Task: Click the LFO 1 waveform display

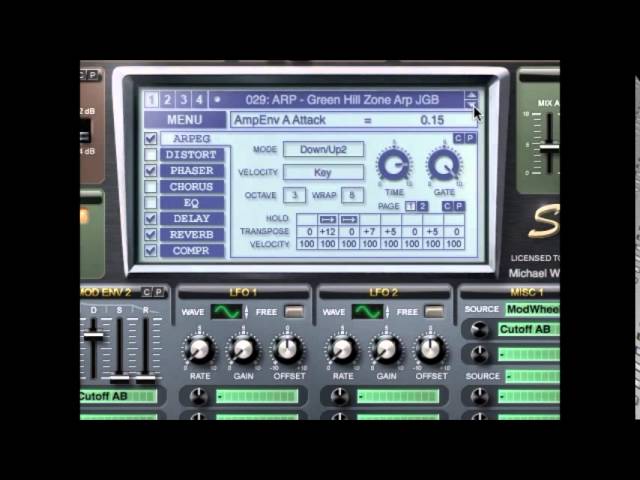Action: 225,312
